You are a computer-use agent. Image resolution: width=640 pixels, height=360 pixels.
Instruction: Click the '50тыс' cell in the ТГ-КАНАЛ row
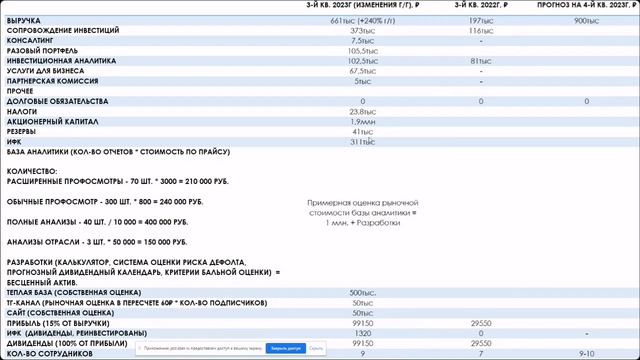pos(362,303)
